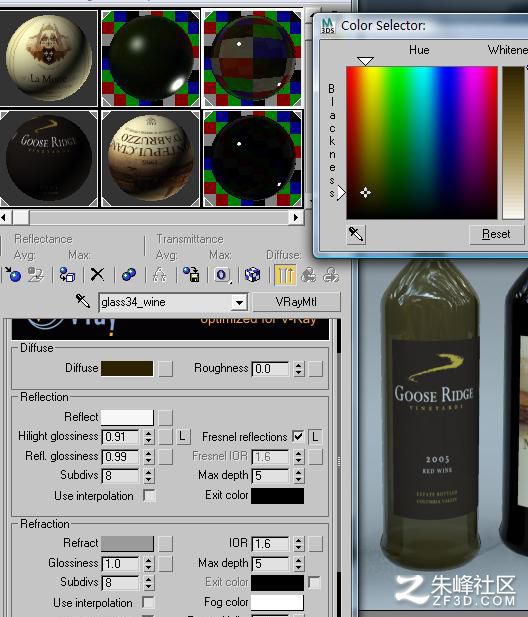Click the Hilight glossiness lock L button
Screen dimensions: 528x617
tap(182, 436)
